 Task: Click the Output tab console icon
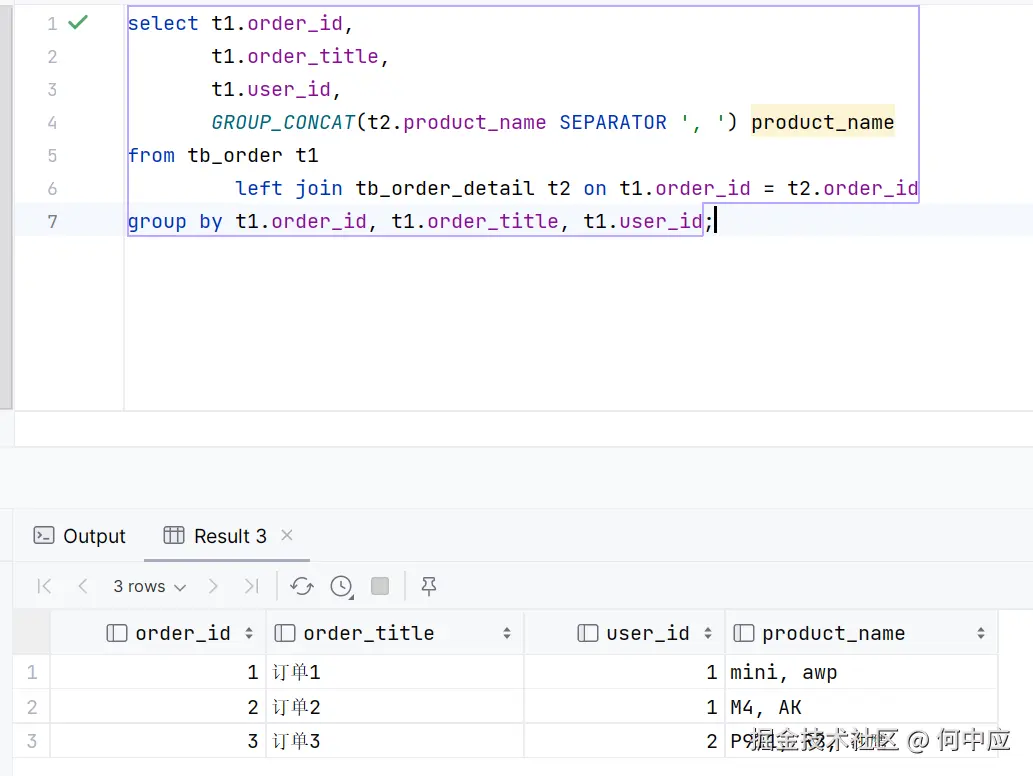[43, 536]
